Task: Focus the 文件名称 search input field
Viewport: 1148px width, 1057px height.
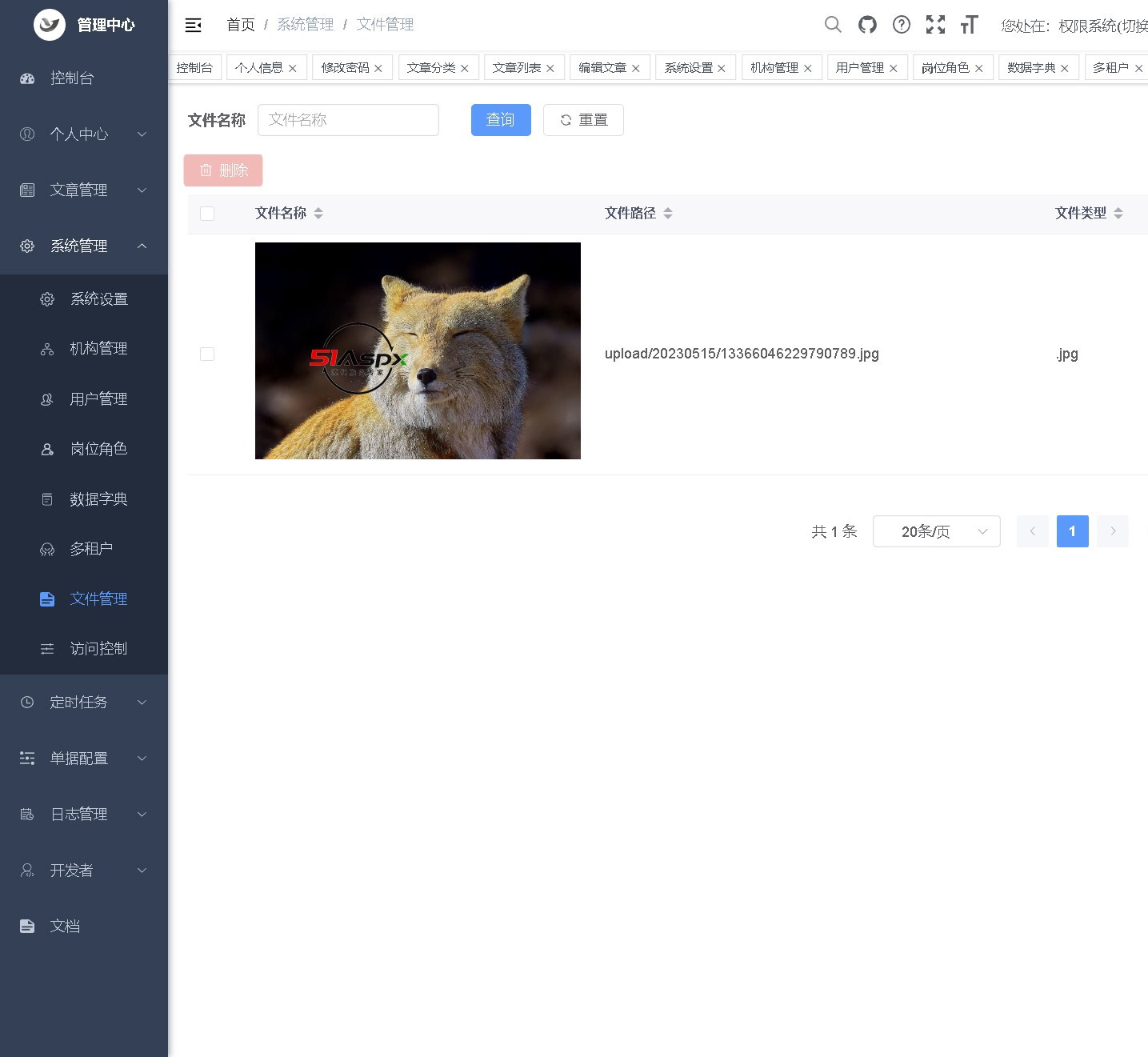Action: click(x=348, y=120)
